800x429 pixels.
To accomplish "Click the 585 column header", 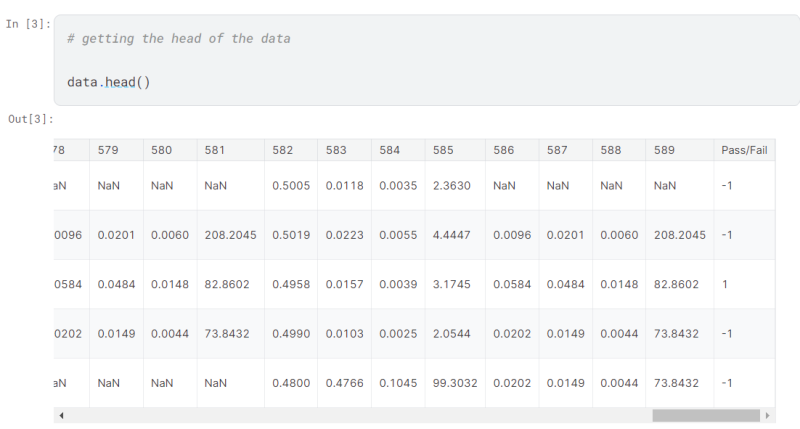I will (443, 150).
